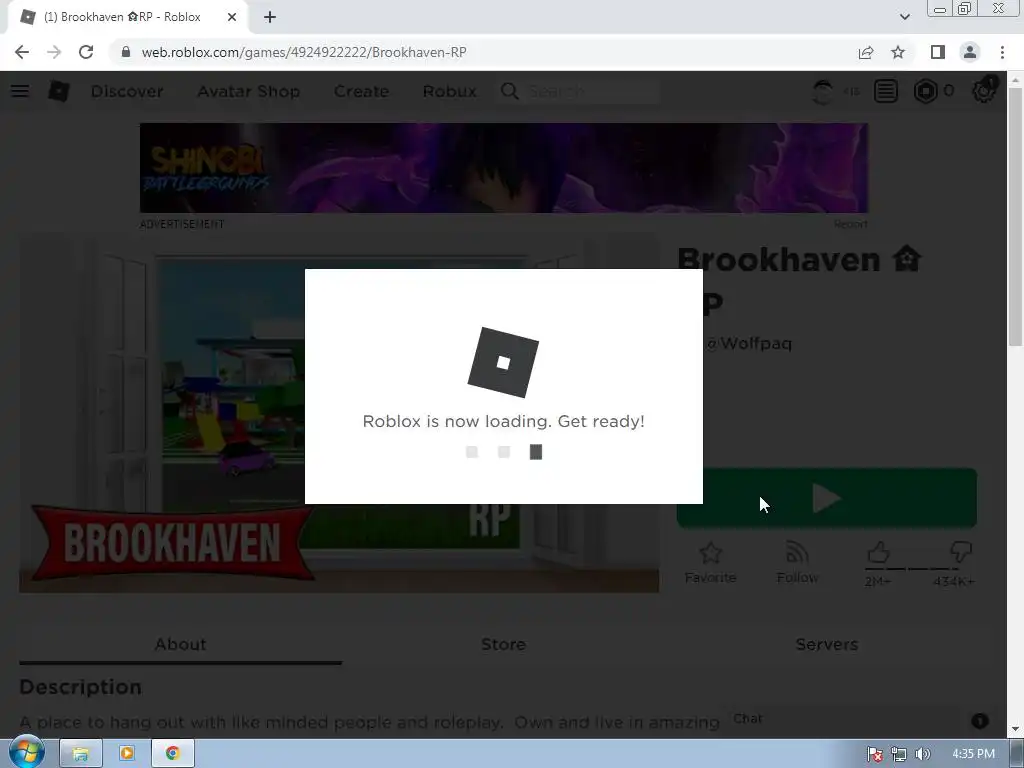Go back with the browser back arrow
This screenshot has height=768, width=1024.
point(22,52)
